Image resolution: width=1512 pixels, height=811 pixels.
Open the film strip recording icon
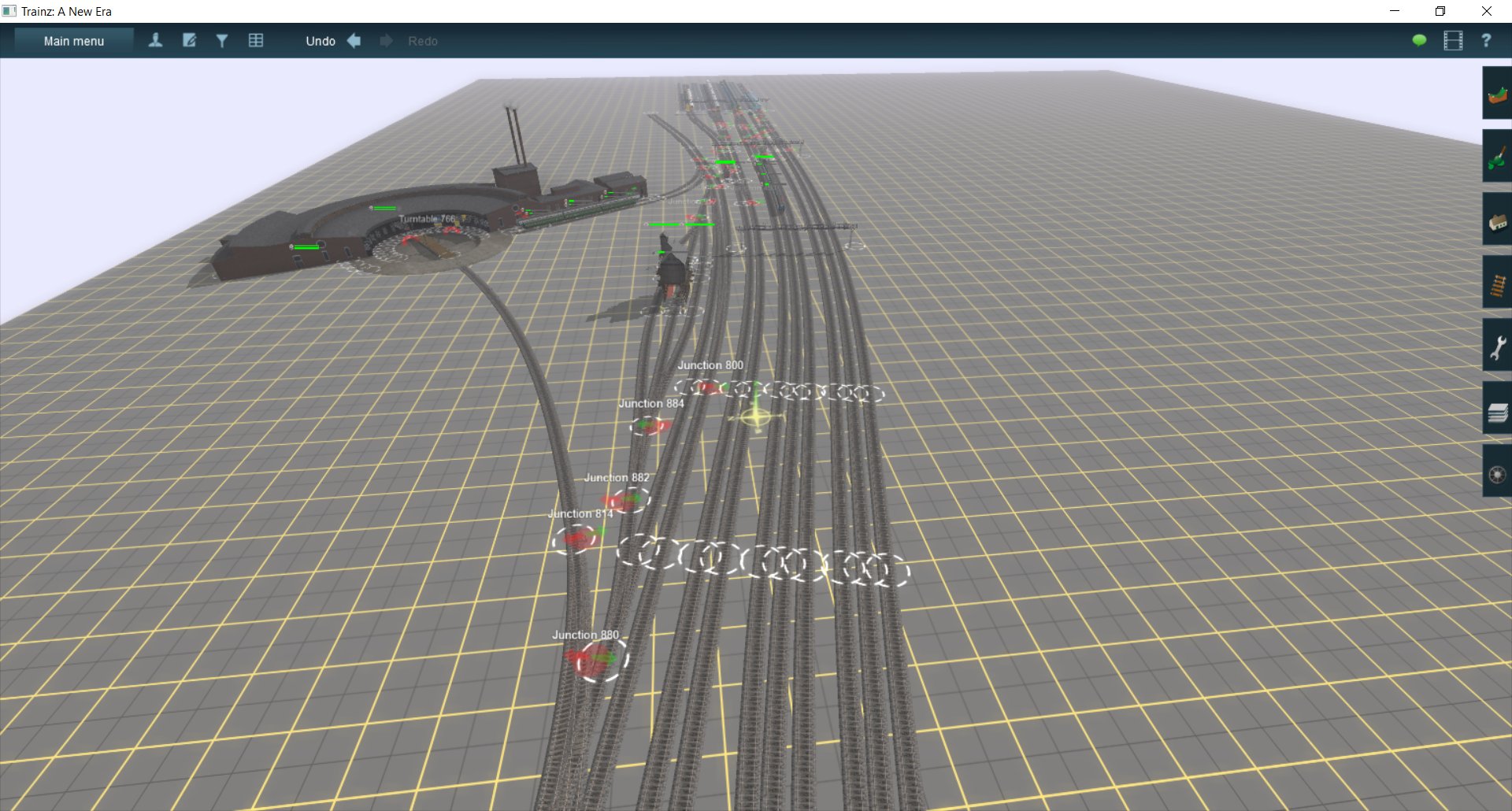point(1453,40)
